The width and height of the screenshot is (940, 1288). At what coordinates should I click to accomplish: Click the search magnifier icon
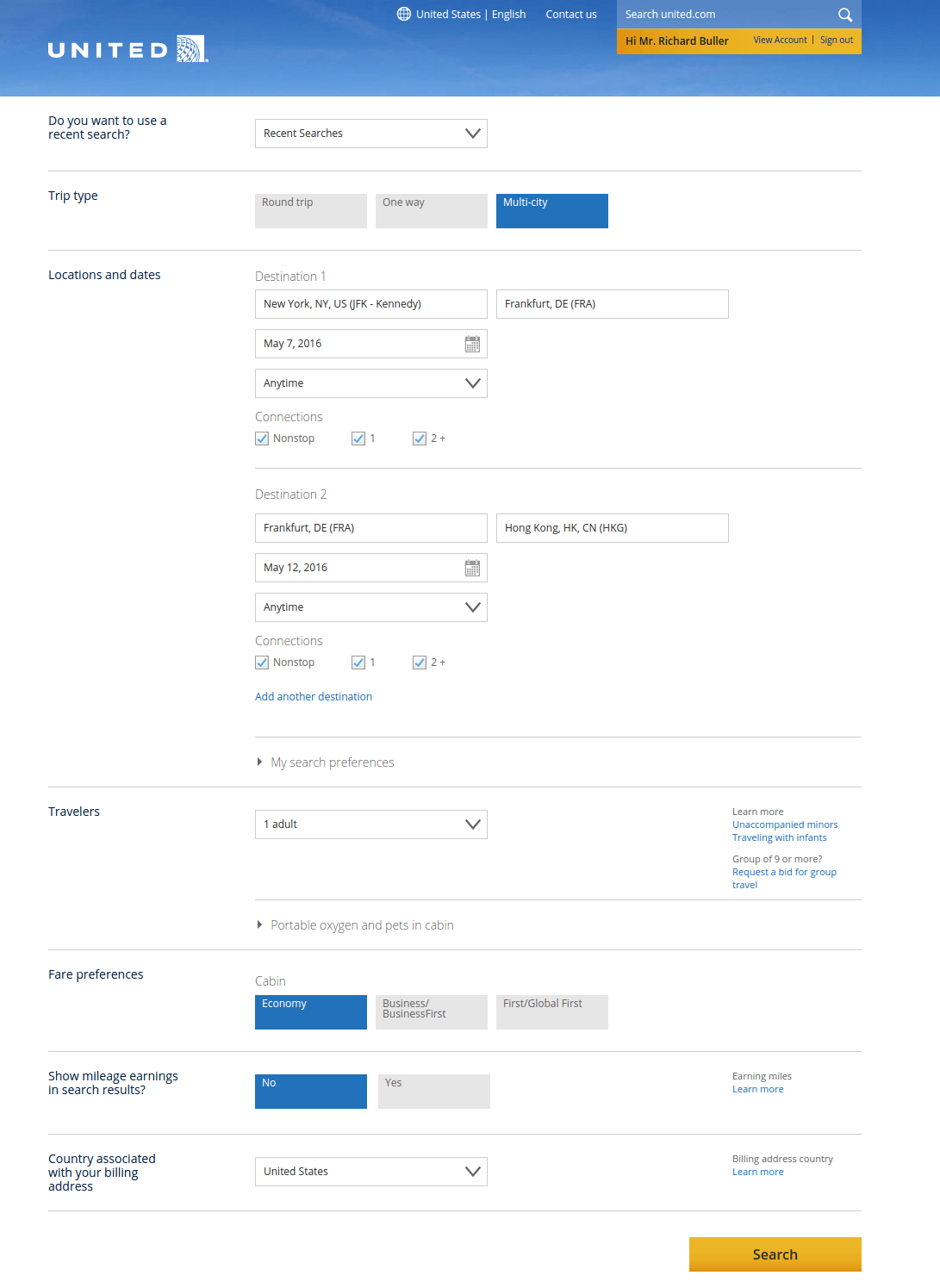pyautogui.click(x=845, y=15)
